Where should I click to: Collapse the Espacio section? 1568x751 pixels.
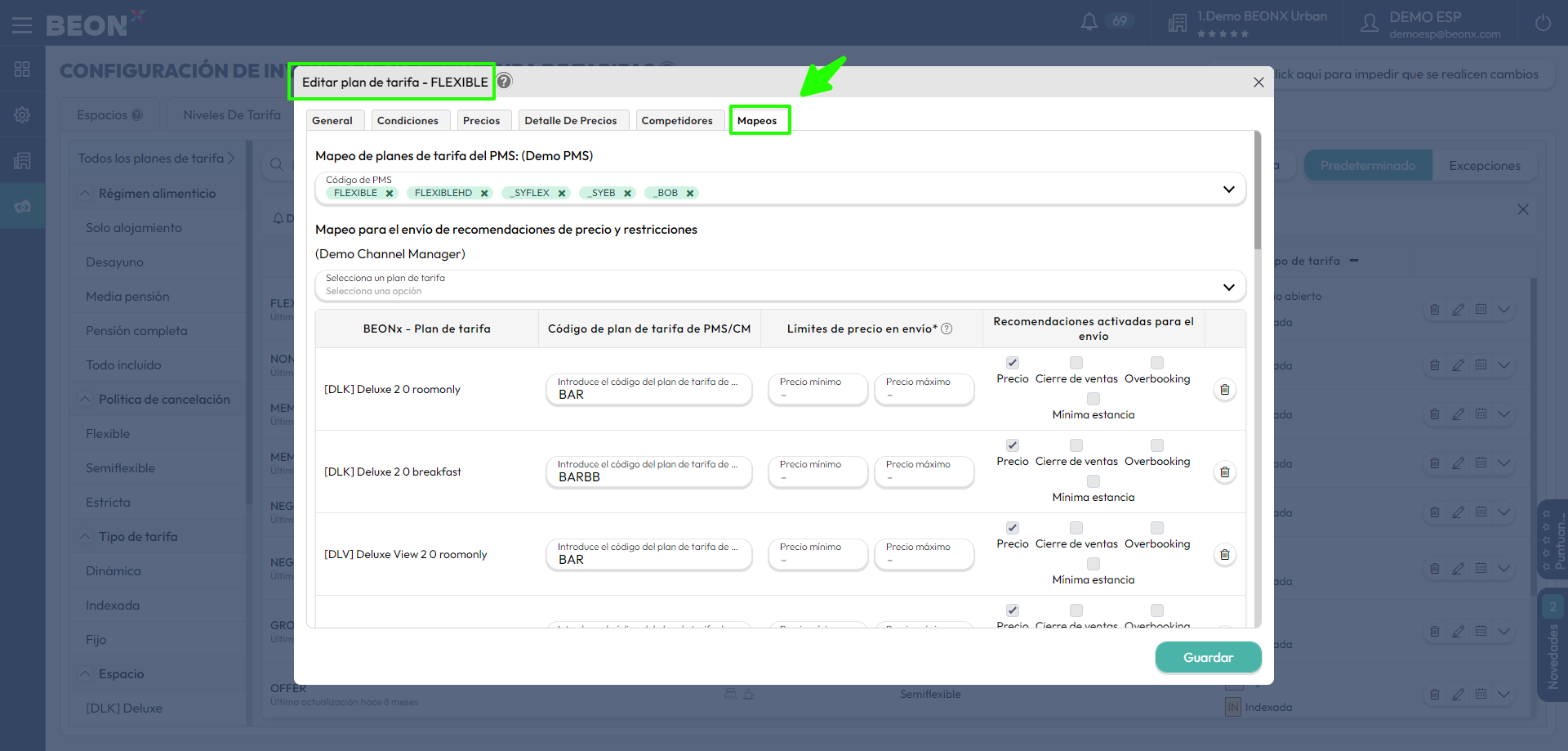click(x=85, y=674)
